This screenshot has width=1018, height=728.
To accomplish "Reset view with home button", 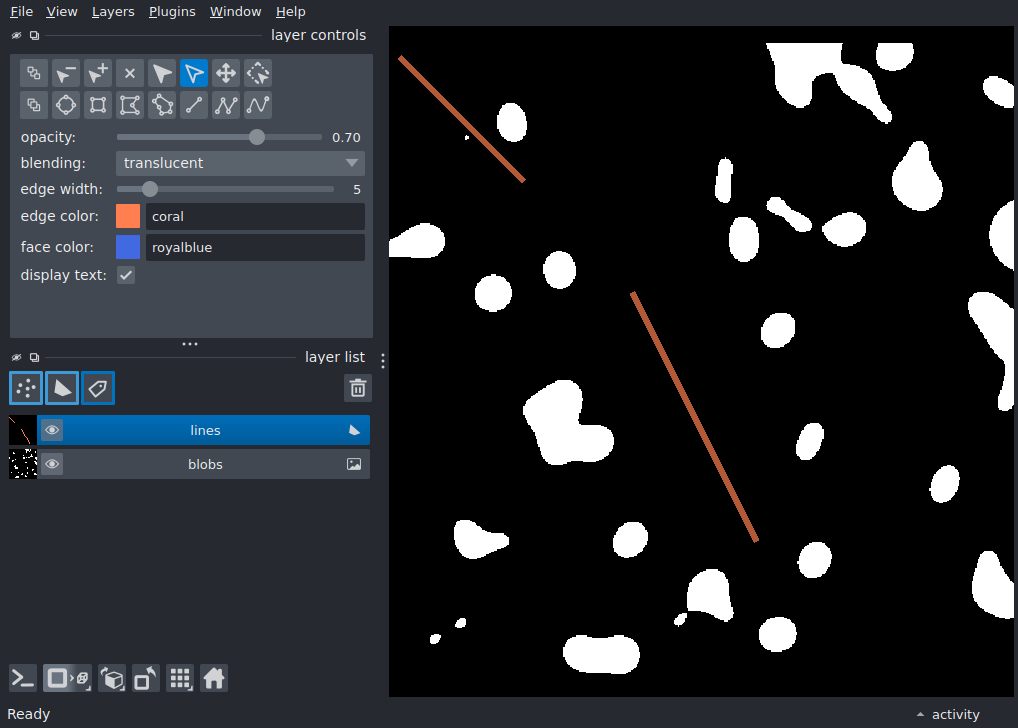I will 214,679.
